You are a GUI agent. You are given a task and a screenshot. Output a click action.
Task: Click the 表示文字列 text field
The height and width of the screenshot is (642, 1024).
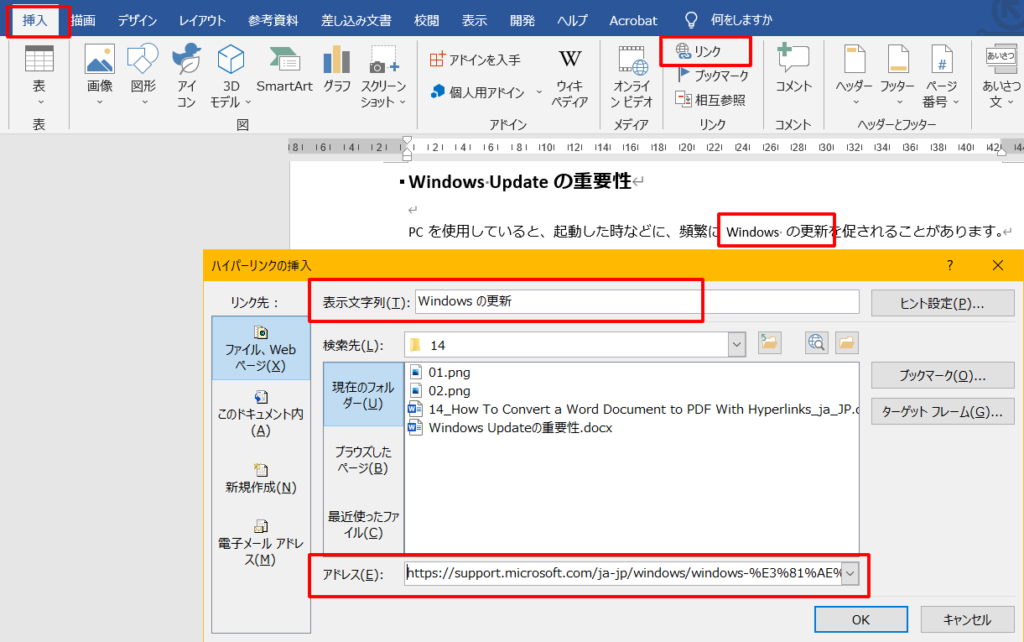637,301
